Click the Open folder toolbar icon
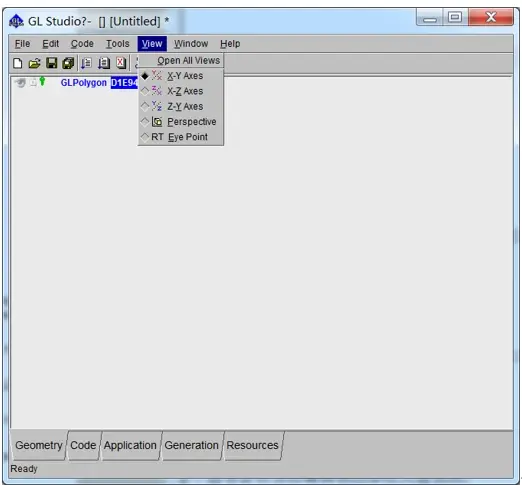The height and width of the screenshot is (485, 522). coord(34,63)
